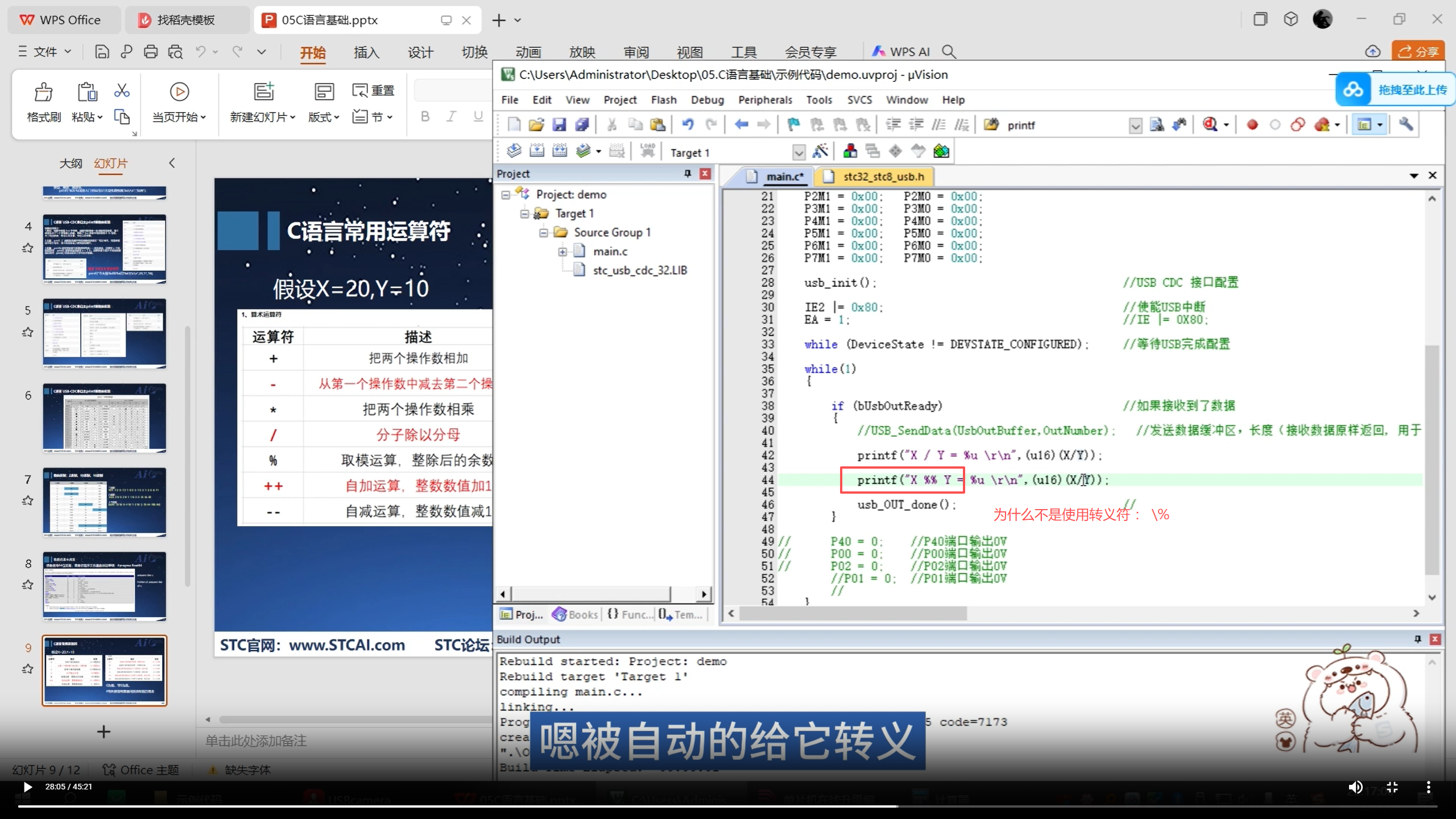This screenshot has height=819, width=1456.
Task: Open the Target 1 dropdown
Action: tap(799, 152)
